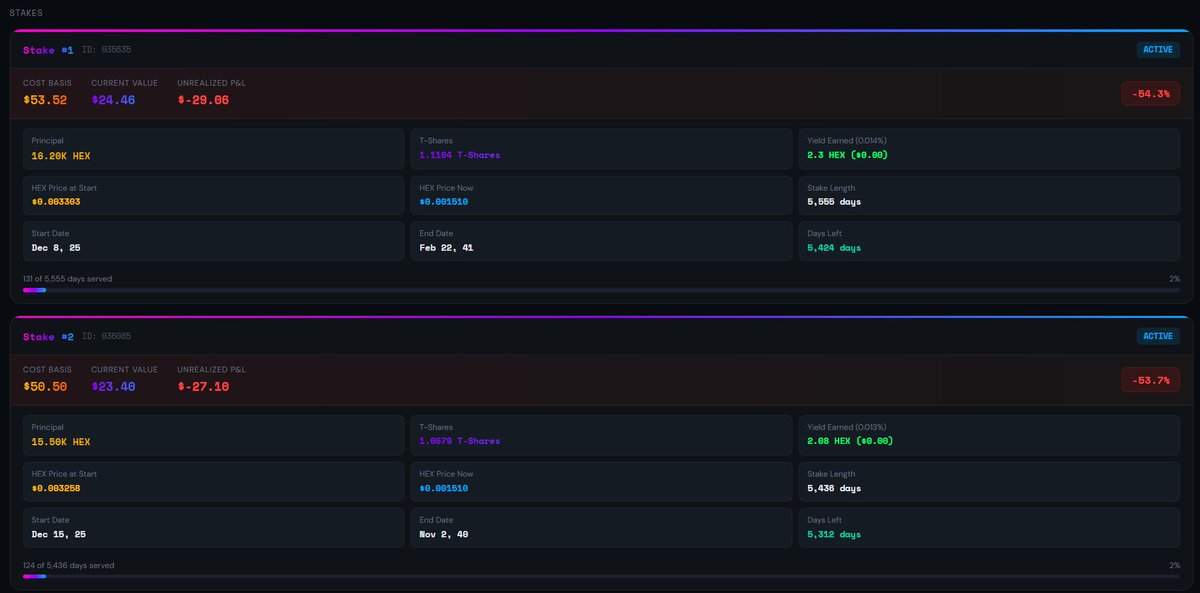Click the $-27.10 unrealized P&L
This screenshot has height=593, width=1200.
pos(203,386)
